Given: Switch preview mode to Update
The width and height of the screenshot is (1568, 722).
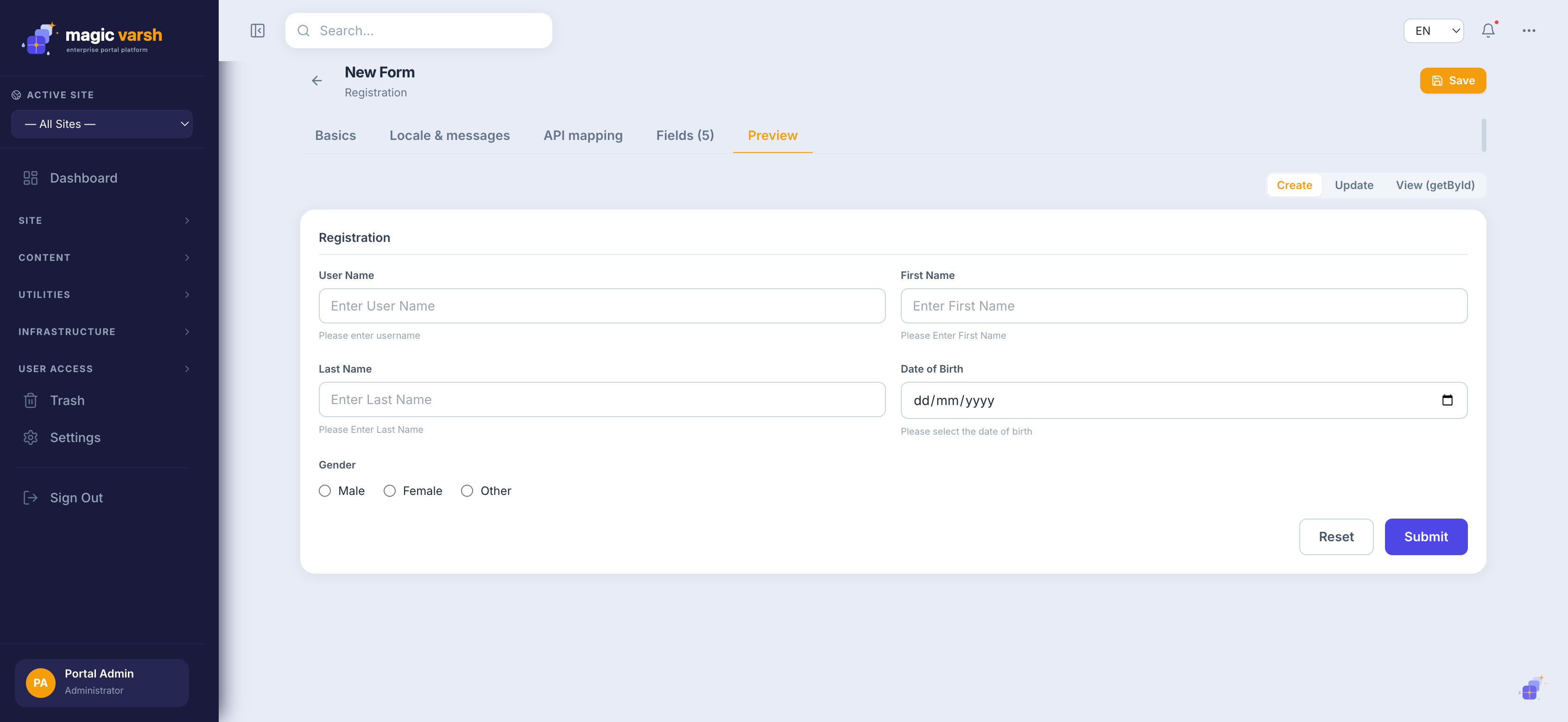Looking at the screenshot, I should [1354, 185].
